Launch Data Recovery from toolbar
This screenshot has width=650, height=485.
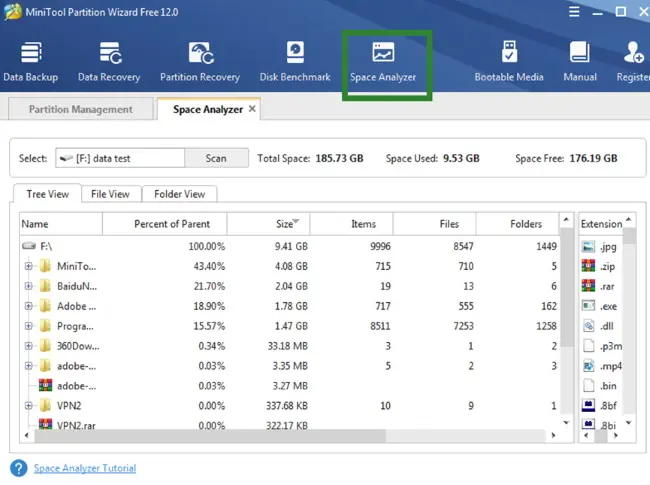[109, 61]
